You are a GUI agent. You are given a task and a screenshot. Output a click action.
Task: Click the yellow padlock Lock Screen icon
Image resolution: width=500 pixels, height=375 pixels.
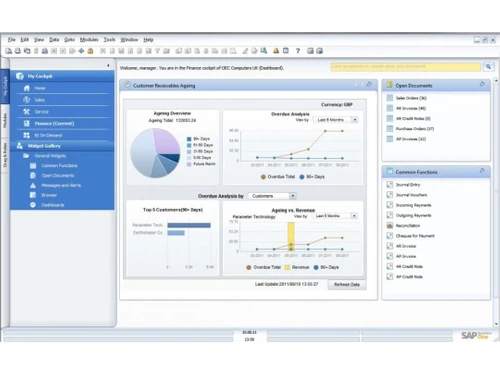click(x=90, y=51)
